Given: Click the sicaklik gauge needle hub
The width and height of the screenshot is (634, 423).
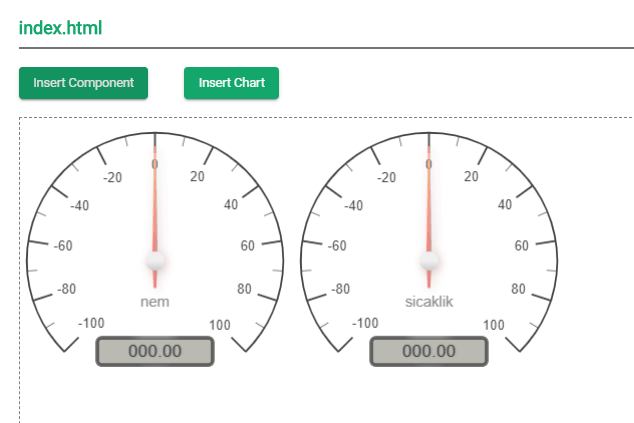Looking at the screenshot, I should (429, 261).
